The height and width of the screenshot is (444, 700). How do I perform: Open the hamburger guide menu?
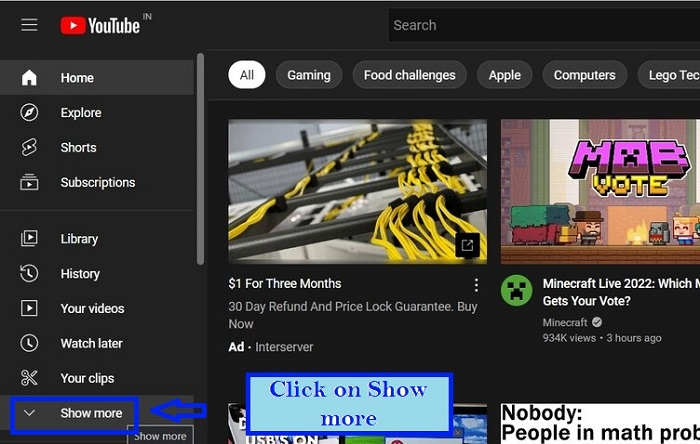(29, 25)
